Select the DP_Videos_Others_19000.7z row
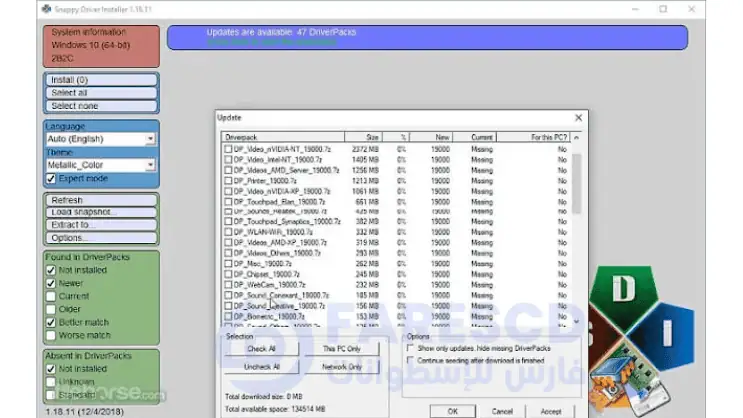The height and width of the screenshot is (418, 743). (396, 253)
